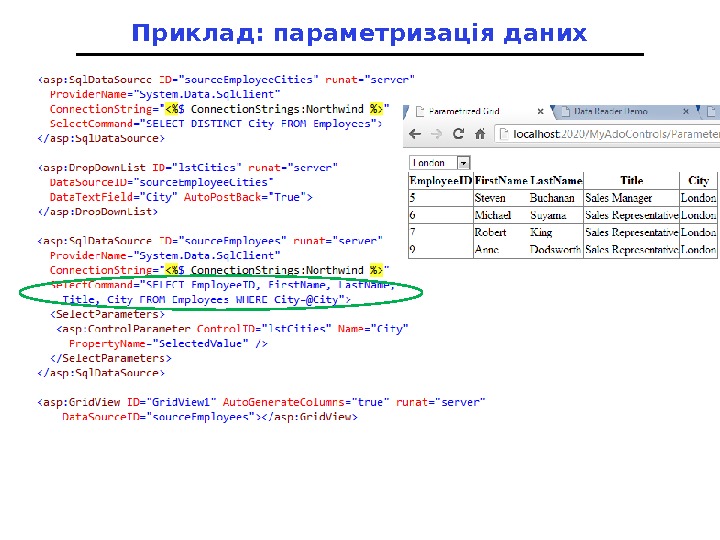Viewport: 720px width, 540px height.
Task: Select the cell with EmployeeID 5
Action: (x=441, y=198)
